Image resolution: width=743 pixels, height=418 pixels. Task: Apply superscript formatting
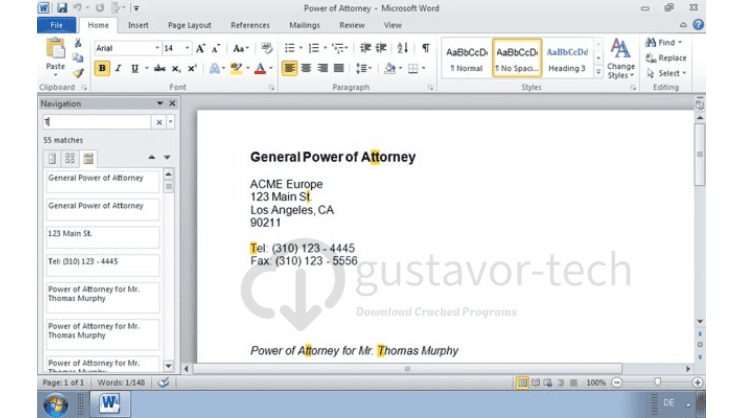point(192,68)
